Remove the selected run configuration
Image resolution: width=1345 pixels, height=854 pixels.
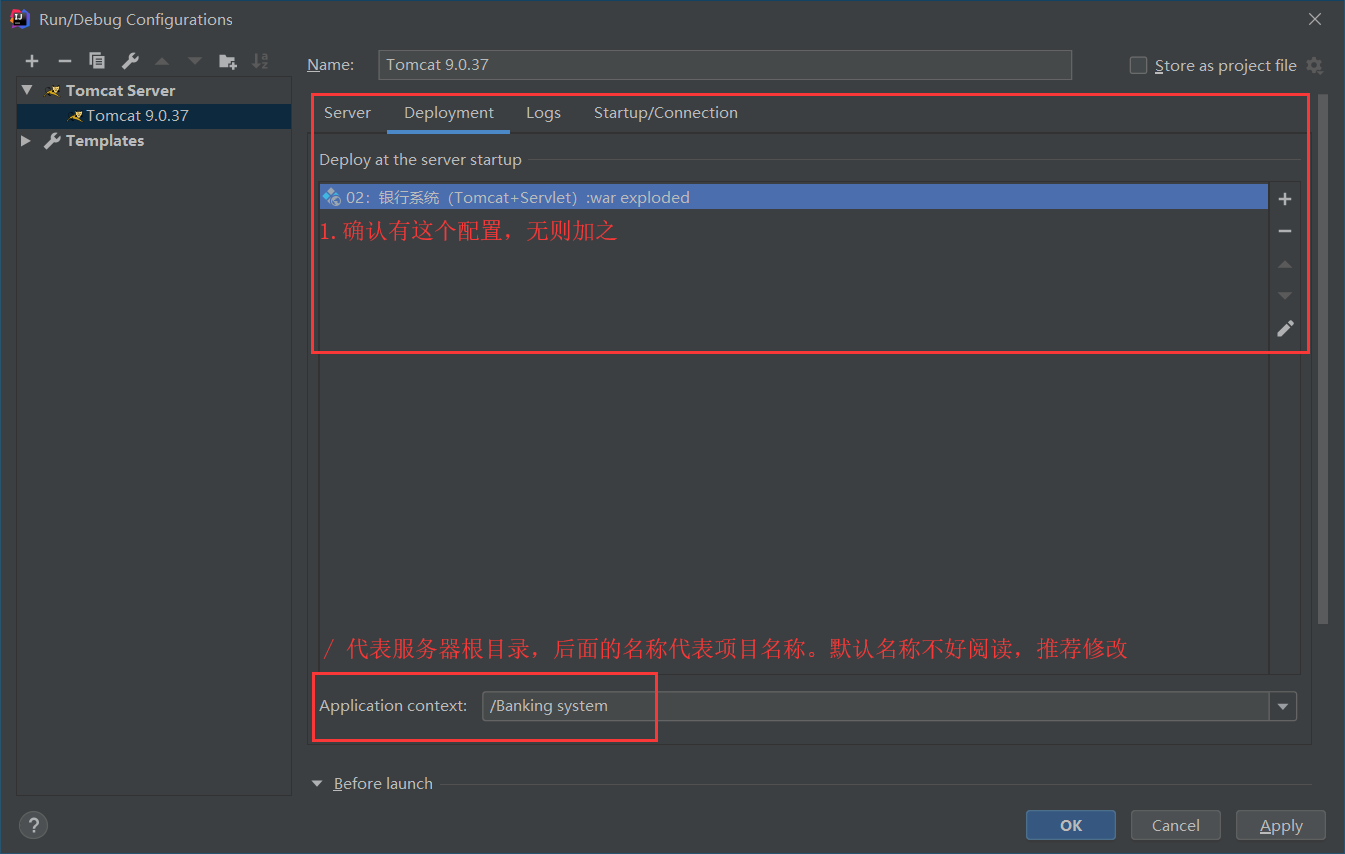pyautogui.click(x=64, y=62)
